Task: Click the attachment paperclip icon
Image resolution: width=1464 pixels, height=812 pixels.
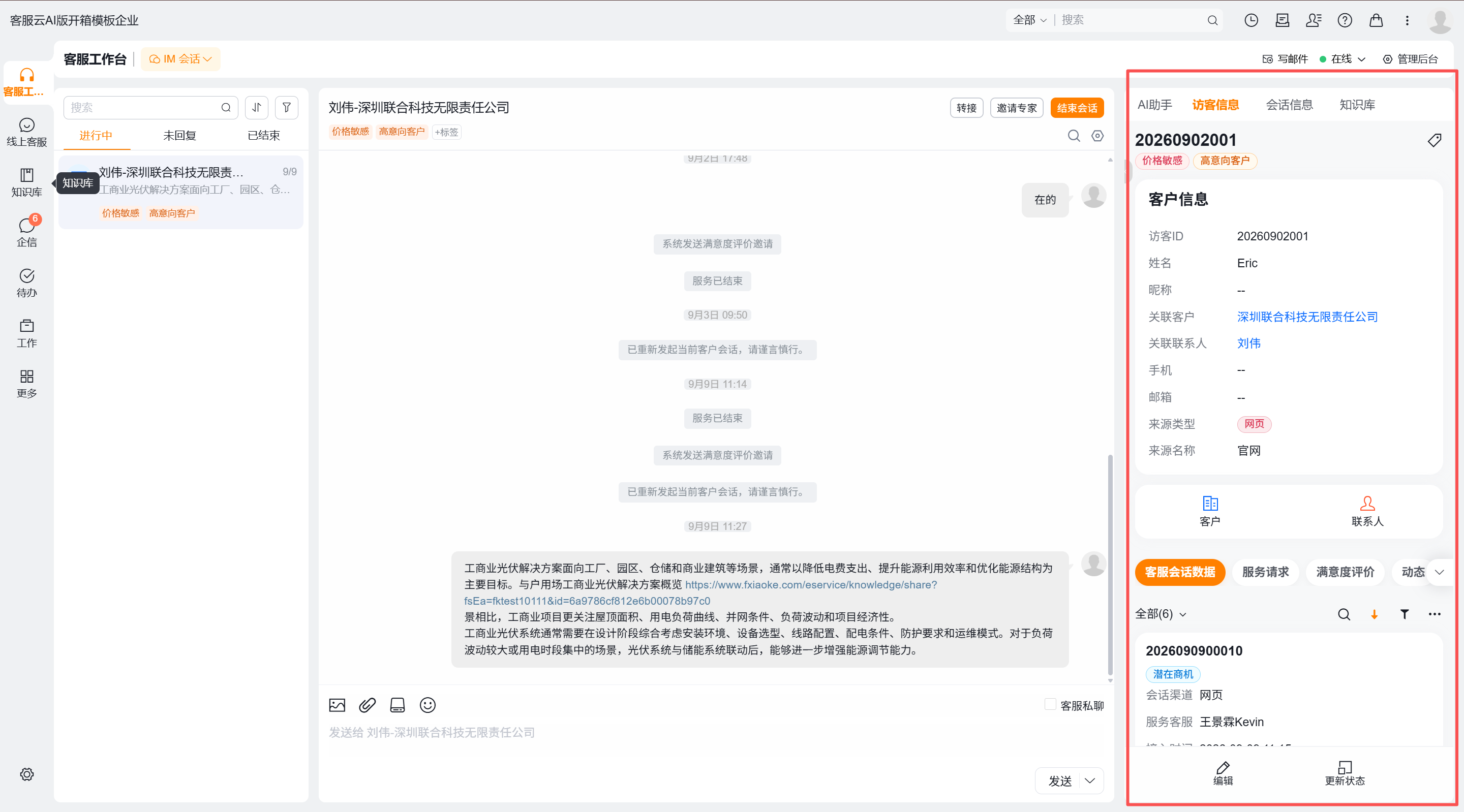Action: click(x=367, y=705)
